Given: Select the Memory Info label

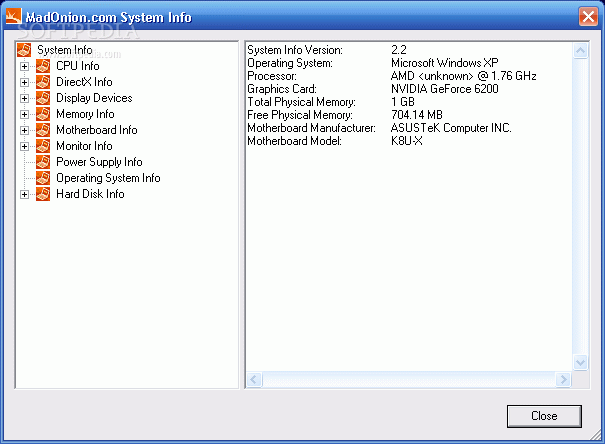Looking at the screenshot, I should click(85, 114).
